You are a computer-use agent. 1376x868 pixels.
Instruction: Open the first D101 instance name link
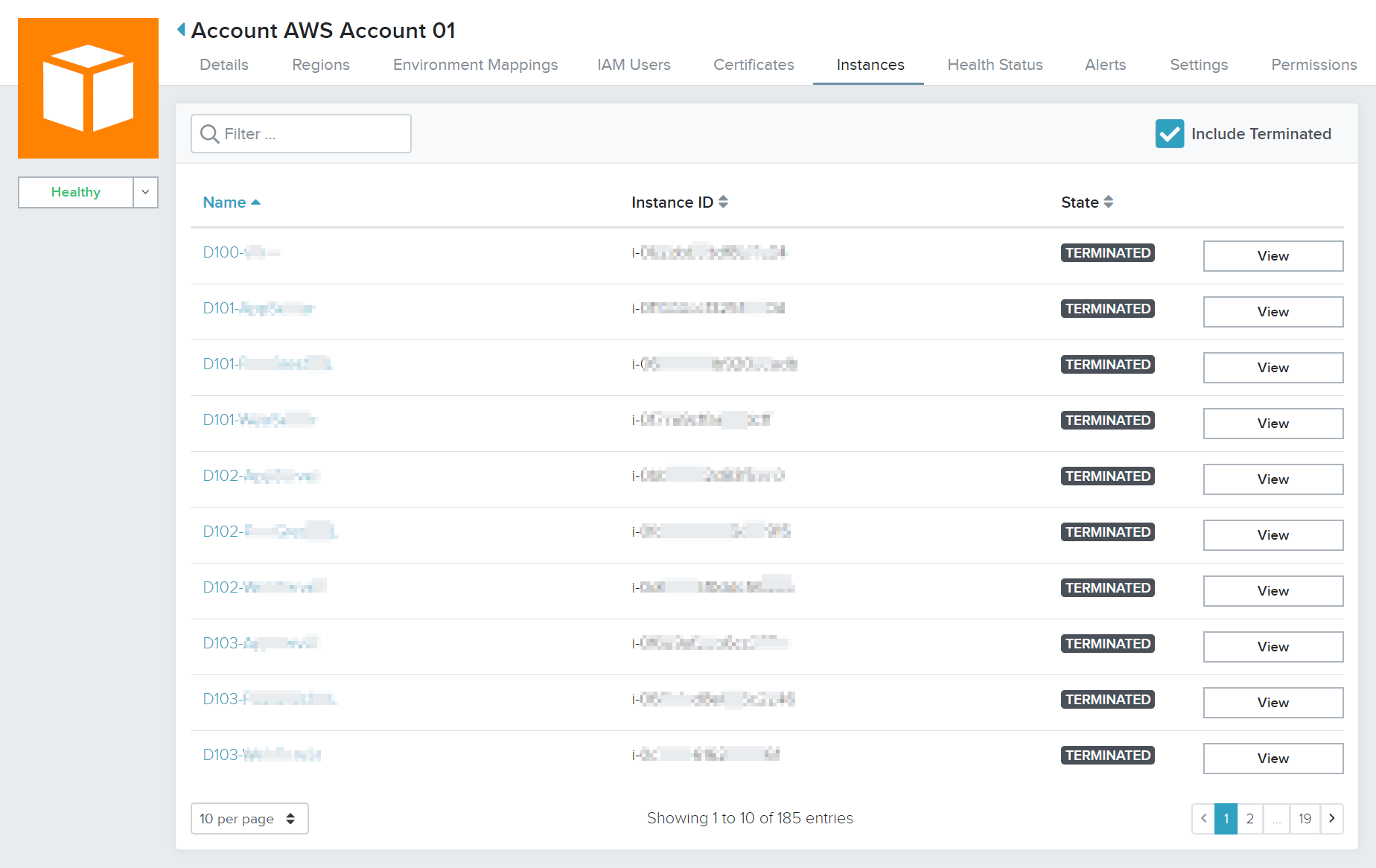[x=258, y=308]
